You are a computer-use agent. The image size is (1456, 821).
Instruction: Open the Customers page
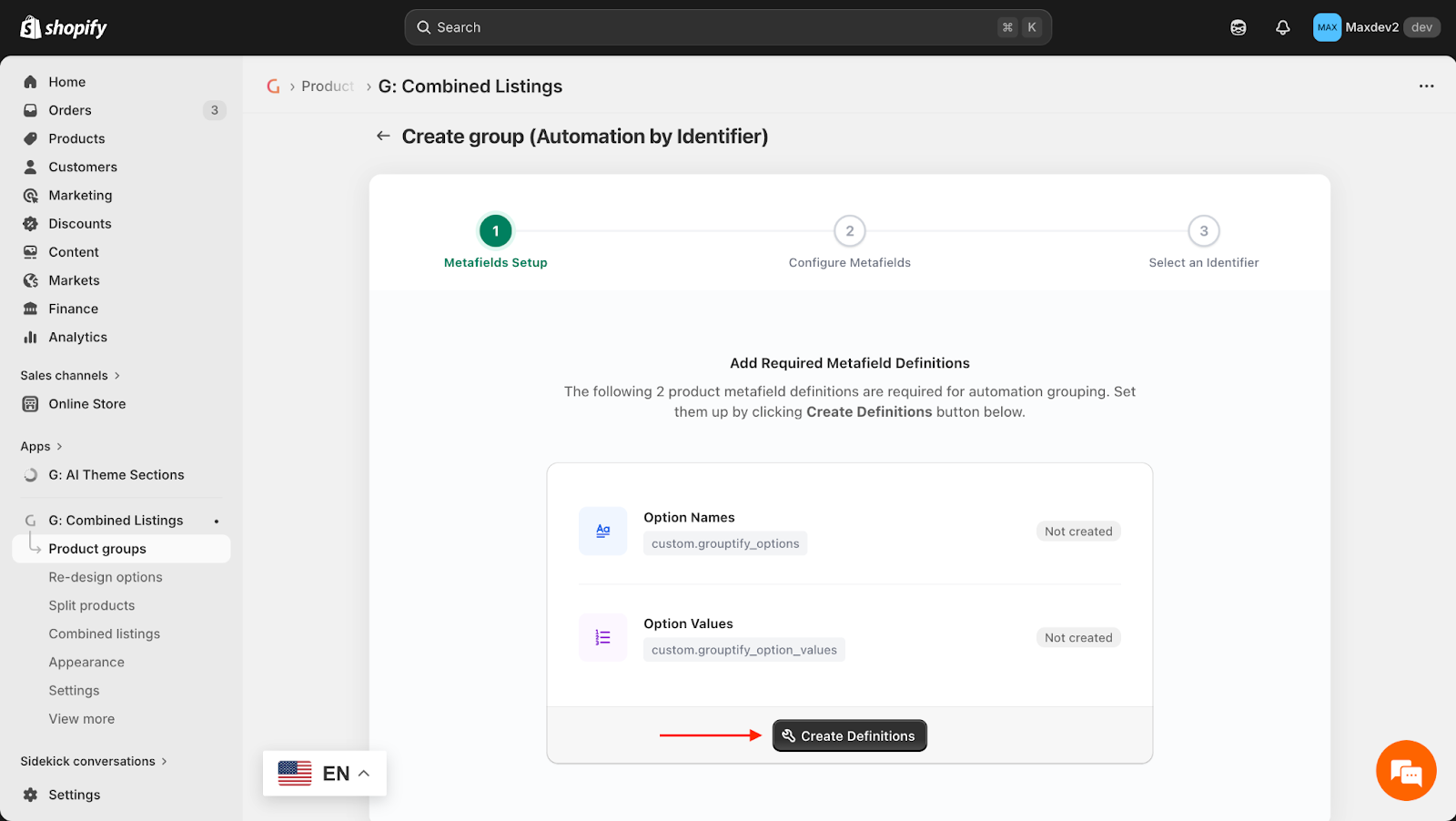pyautogui.click(x=83, y=167)
